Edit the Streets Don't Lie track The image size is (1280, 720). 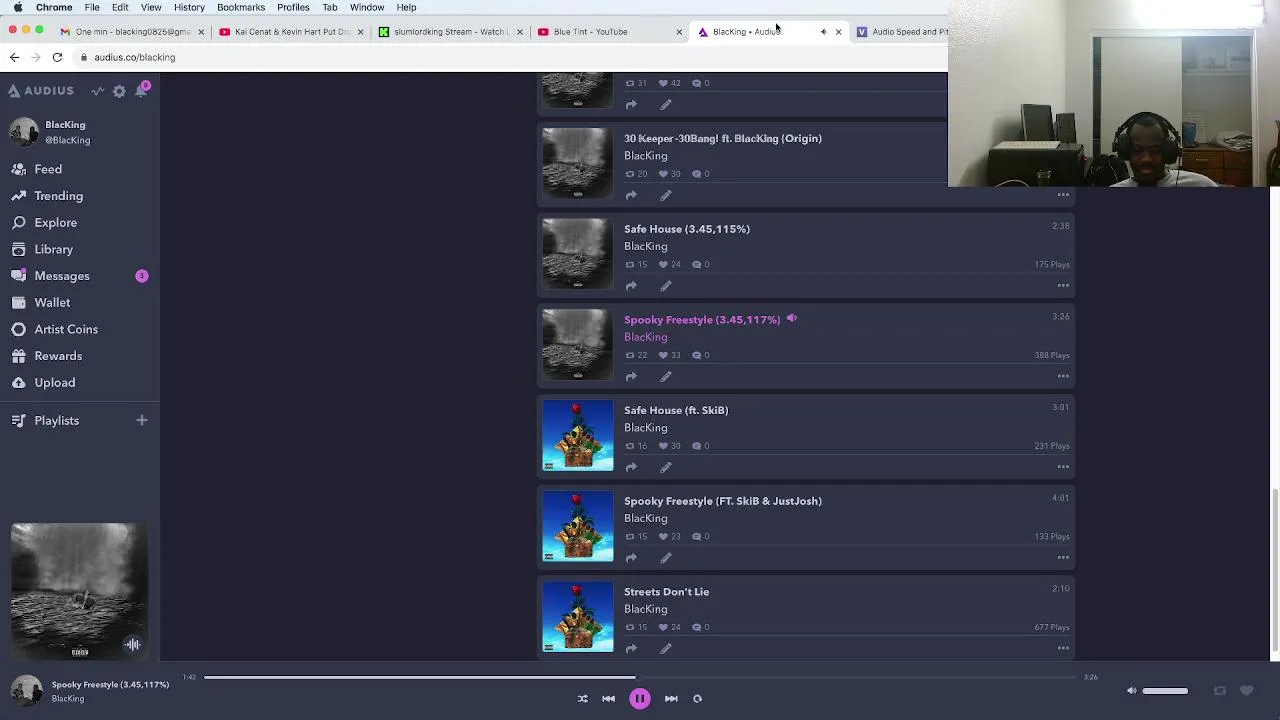tap(666, 649)
